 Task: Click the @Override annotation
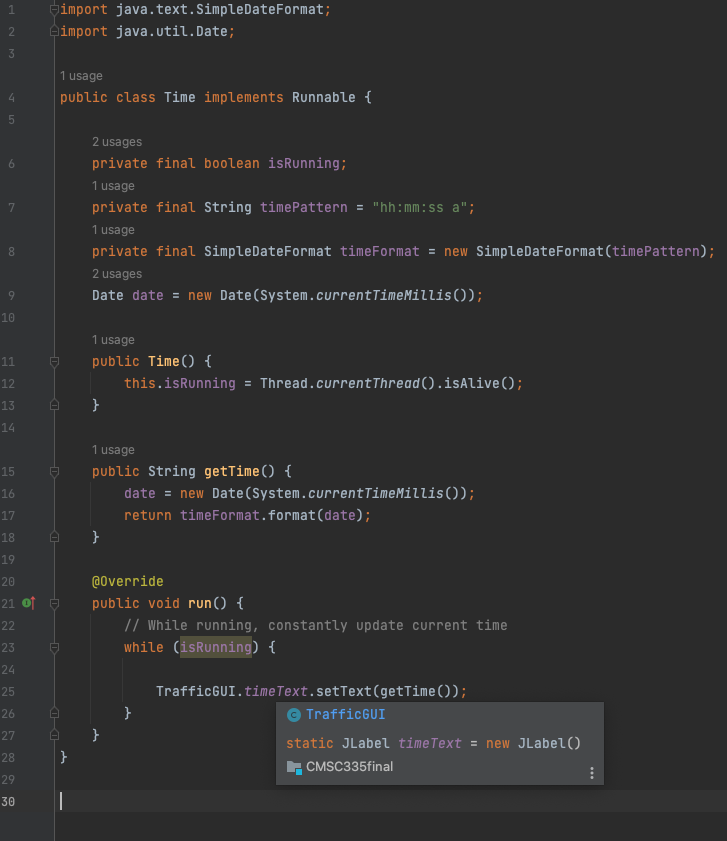(128, 581)
